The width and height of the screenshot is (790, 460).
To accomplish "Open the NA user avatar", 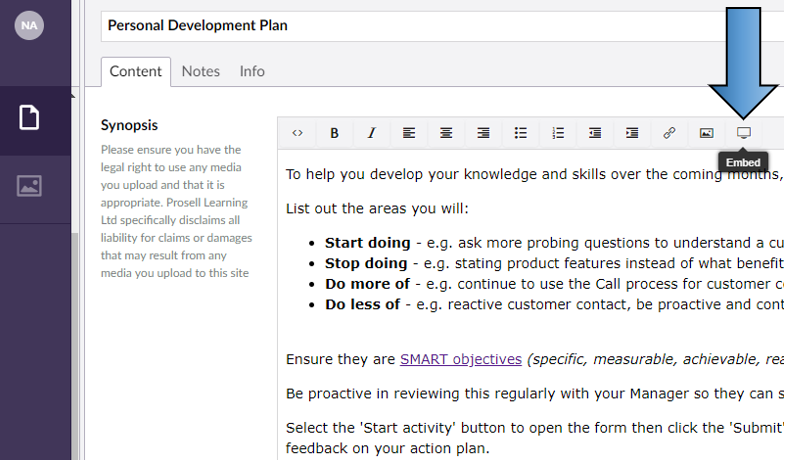I will coord(29,25).
